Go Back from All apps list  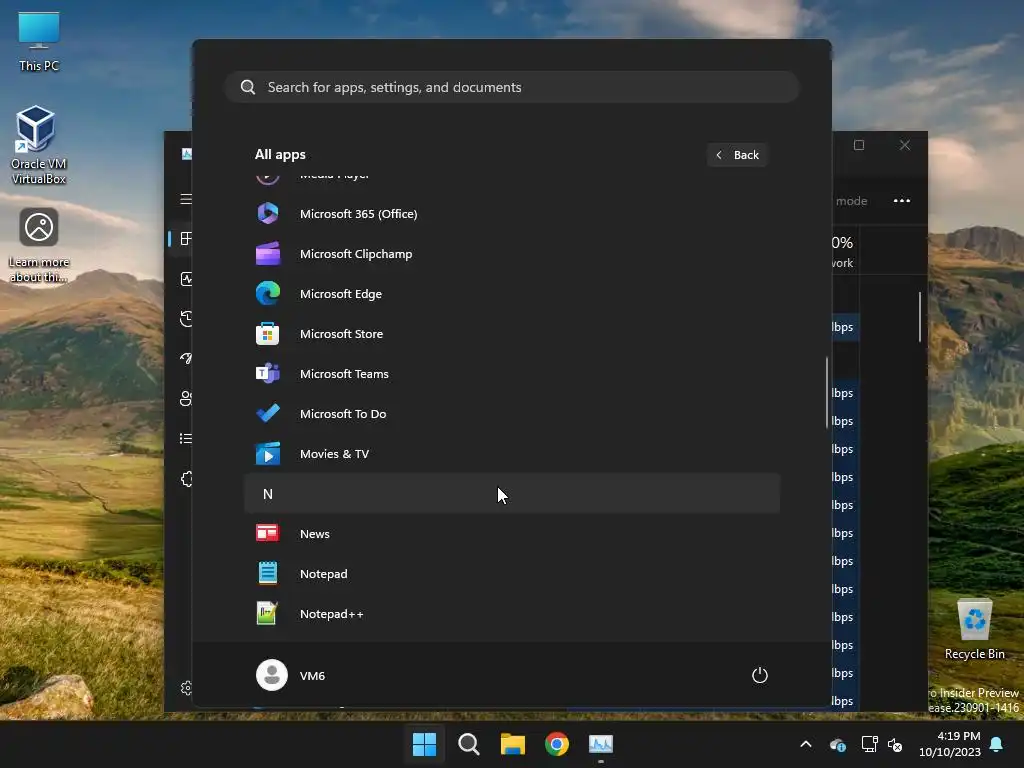[x=737, y=155]
